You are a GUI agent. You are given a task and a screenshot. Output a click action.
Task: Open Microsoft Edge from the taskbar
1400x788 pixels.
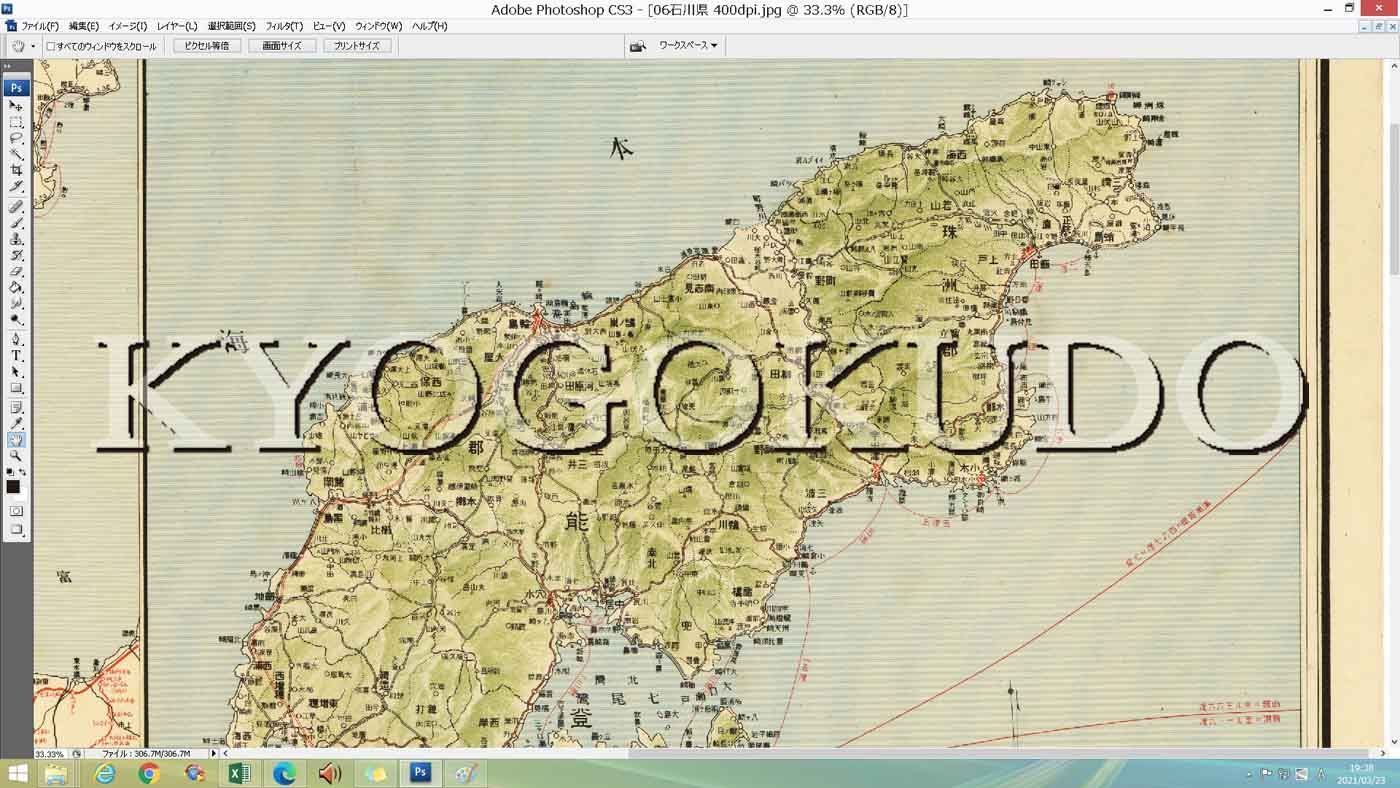(285, 773)
